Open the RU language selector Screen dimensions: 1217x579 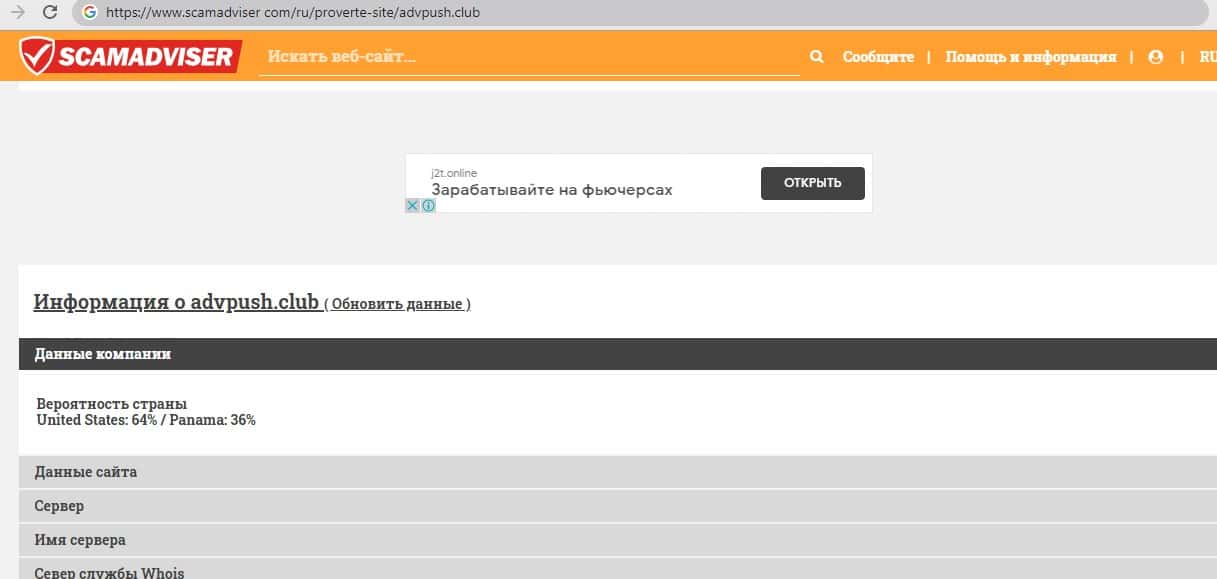point(1207,57)
